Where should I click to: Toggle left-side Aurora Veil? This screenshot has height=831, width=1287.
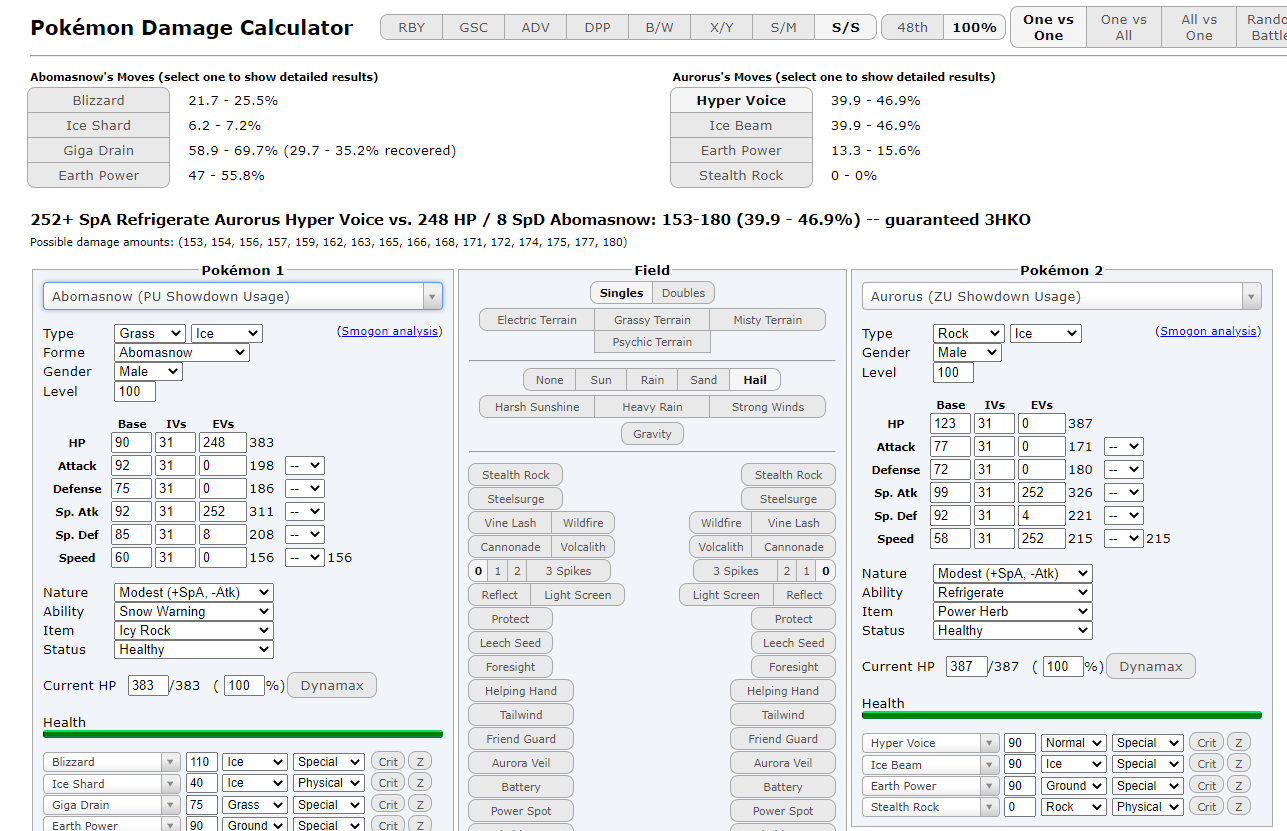(521, 763)
